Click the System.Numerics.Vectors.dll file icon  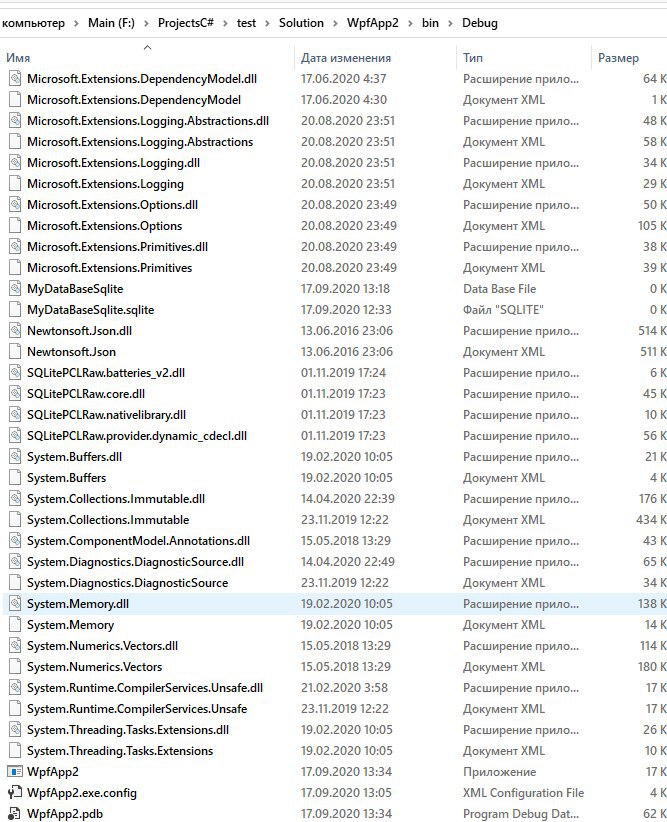[x=15, y=645]
